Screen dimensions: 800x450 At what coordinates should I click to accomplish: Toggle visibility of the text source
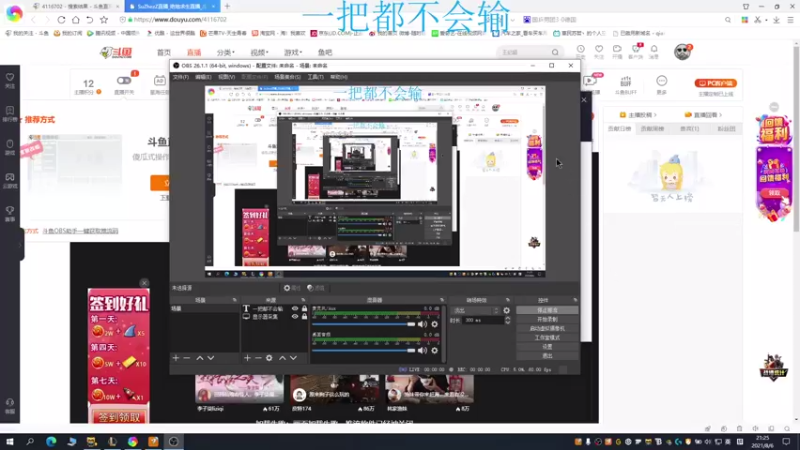pos(295,309)
